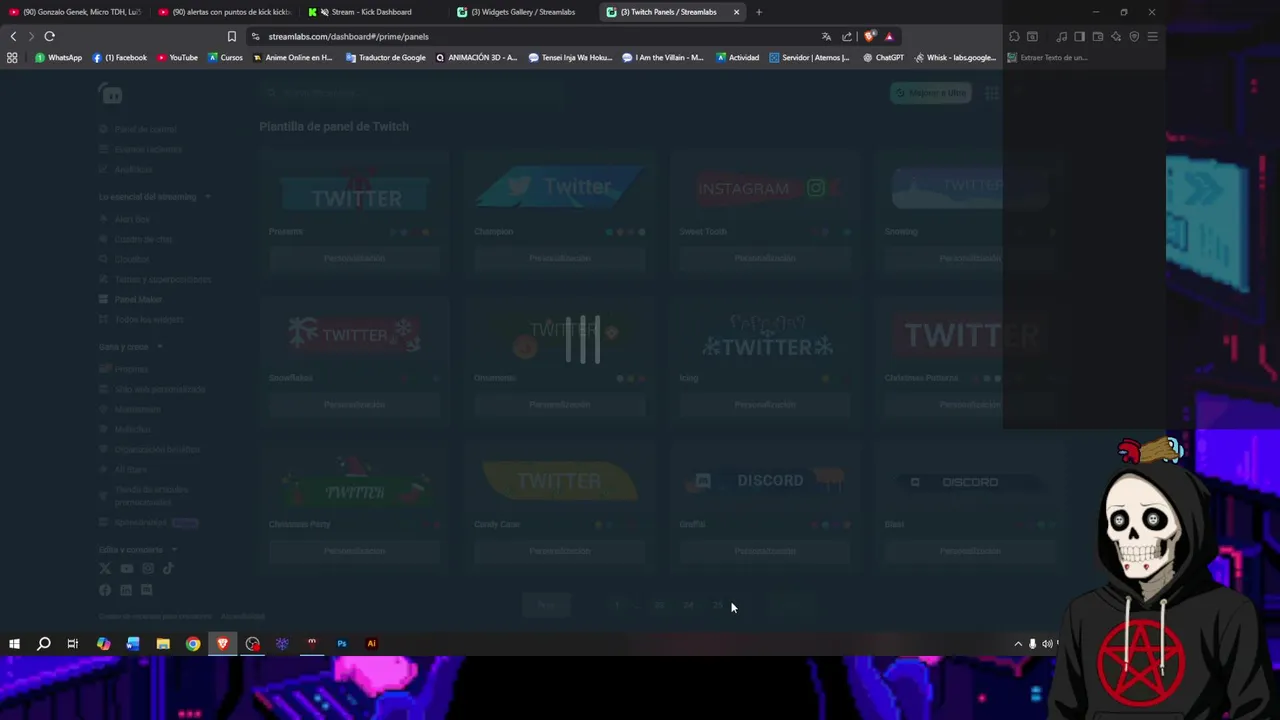Close the Twitch Panels / Streamlabs tab
Screen dimensions: 1280x720
pyautogui.click(x=736, y=12)
